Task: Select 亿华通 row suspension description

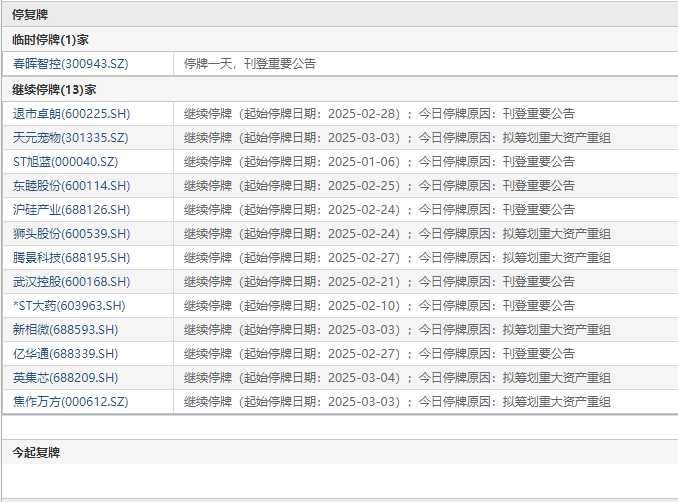Action: point(379,354)
